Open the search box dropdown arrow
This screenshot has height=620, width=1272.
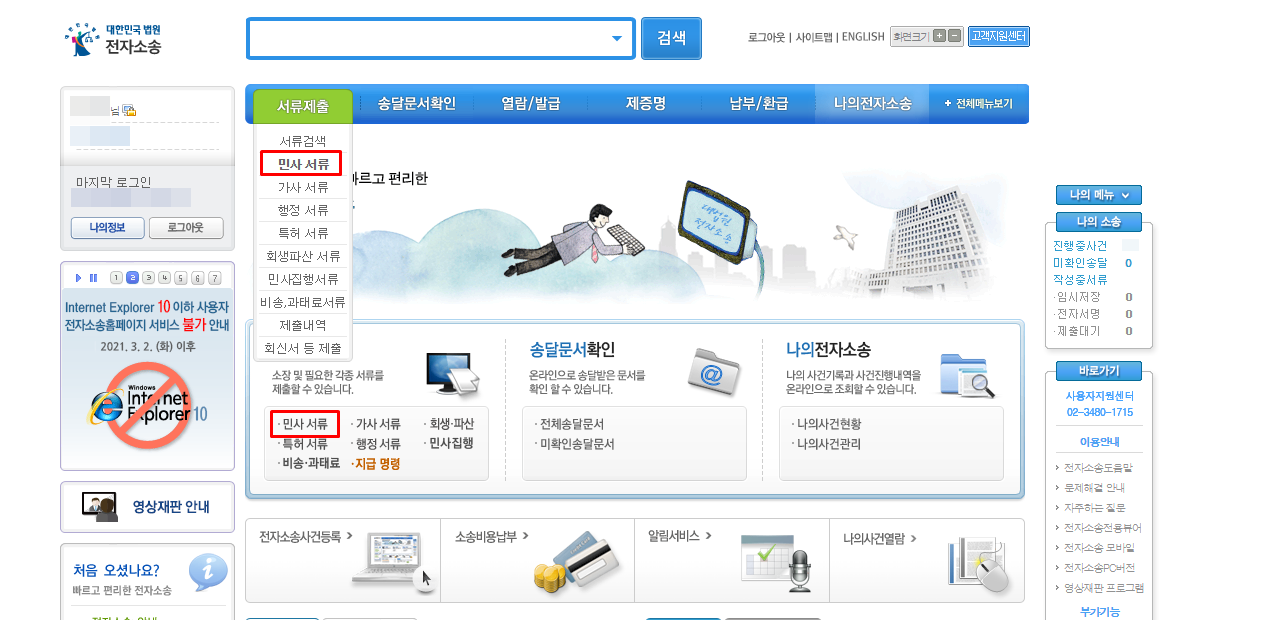pyautogui.click(x=617, y=39)
